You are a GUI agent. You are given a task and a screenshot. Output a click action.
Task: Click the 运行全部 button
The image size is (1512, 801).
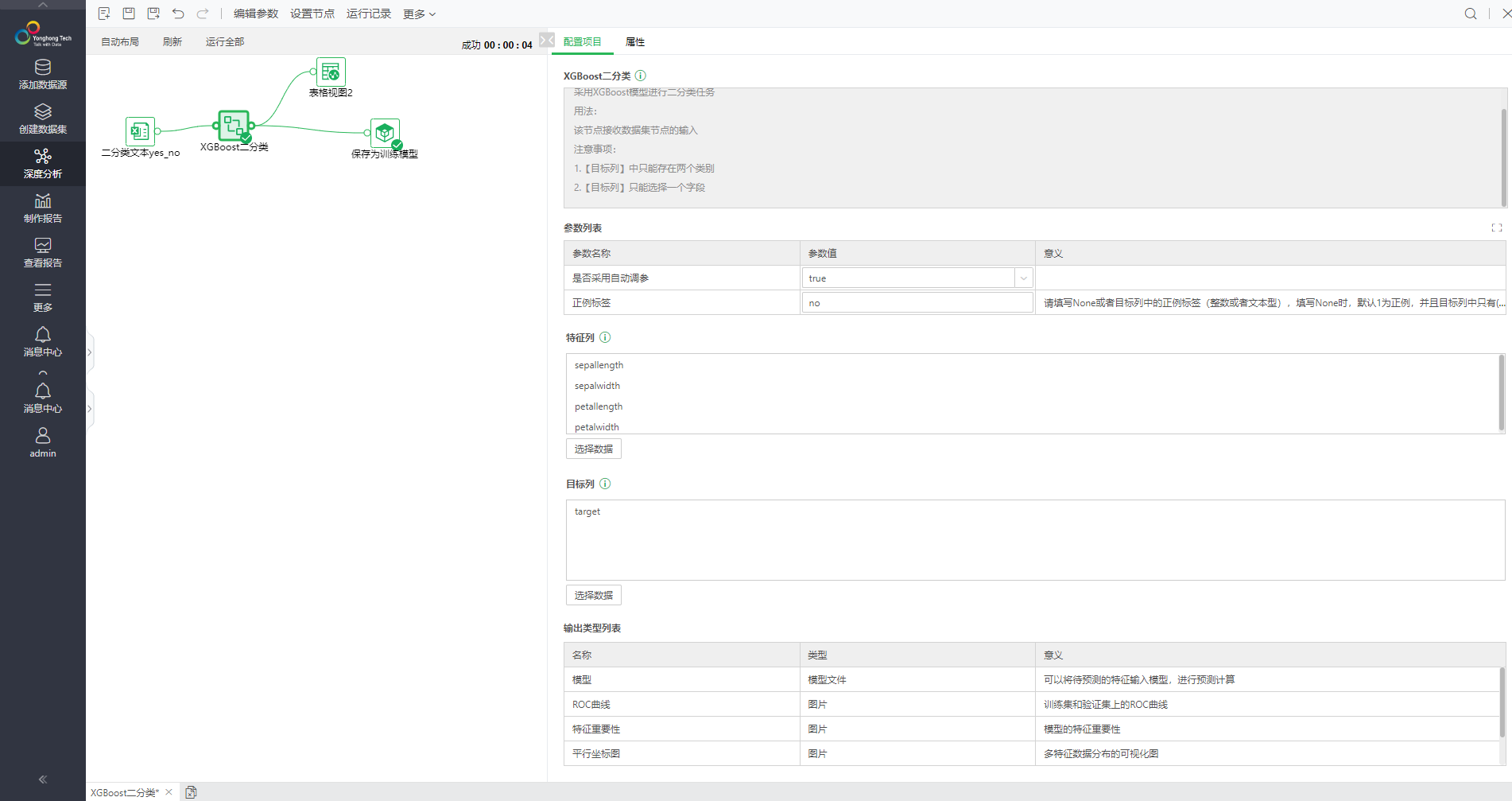tap(225, 41)
